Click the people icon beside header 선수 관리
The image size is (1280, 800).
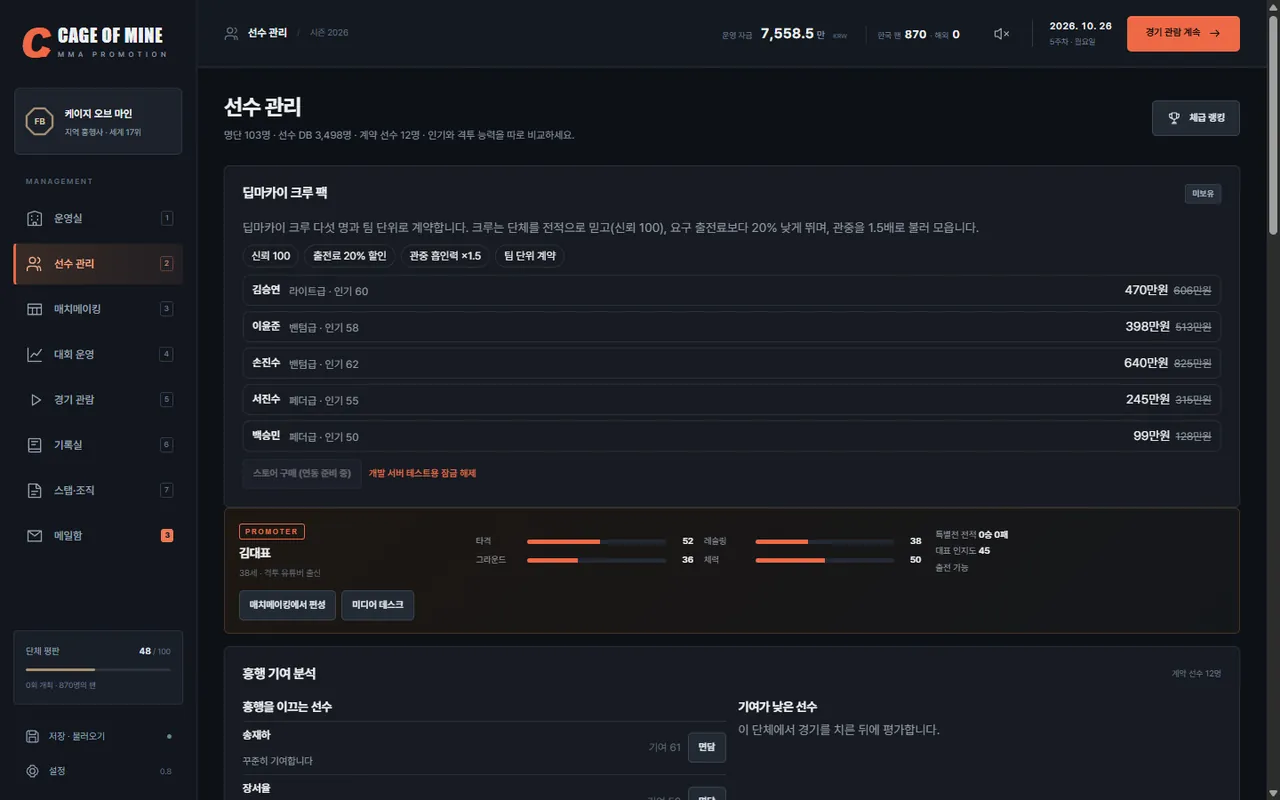pos(232,33)
